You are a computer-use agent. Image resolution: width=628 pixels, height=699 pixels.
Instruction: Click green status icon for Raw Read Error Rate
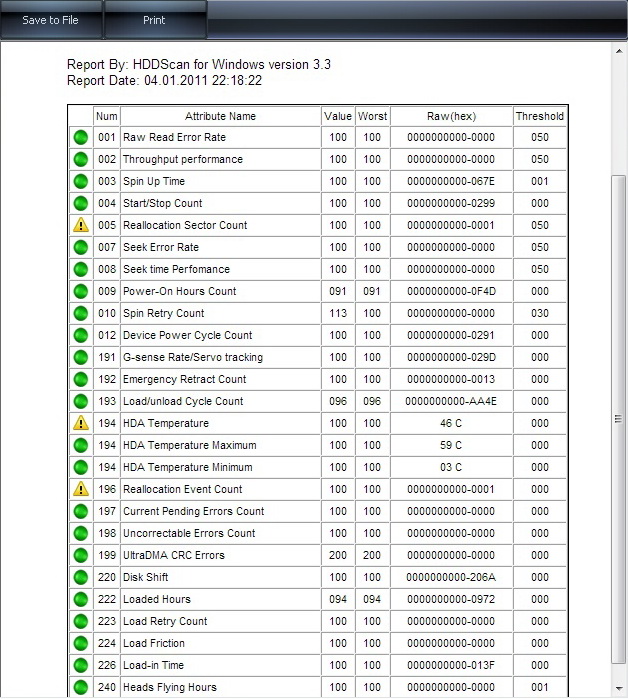(81, 138)
